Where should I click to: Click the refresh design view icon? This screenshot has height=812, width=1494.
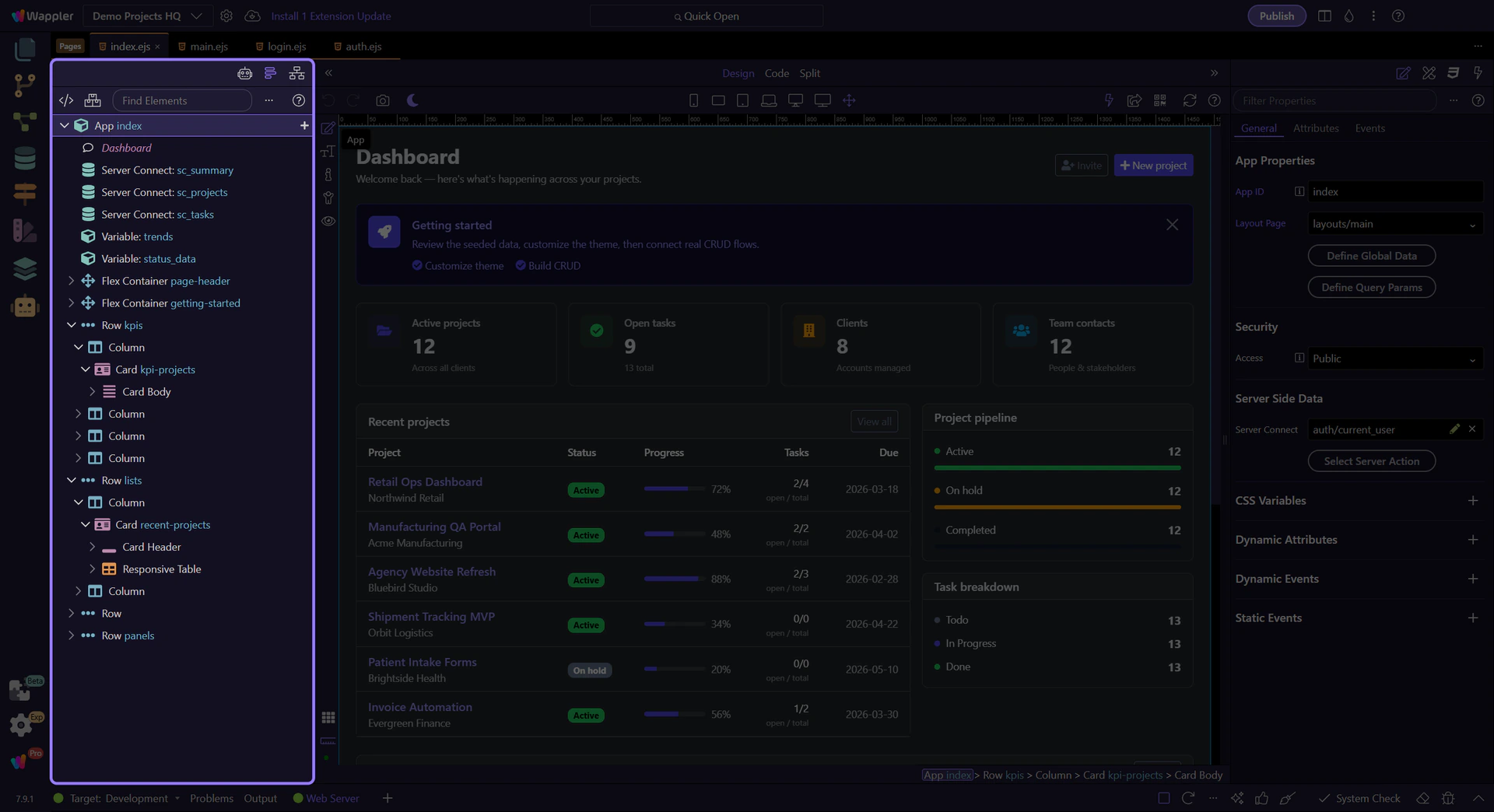click(1189, 100)
